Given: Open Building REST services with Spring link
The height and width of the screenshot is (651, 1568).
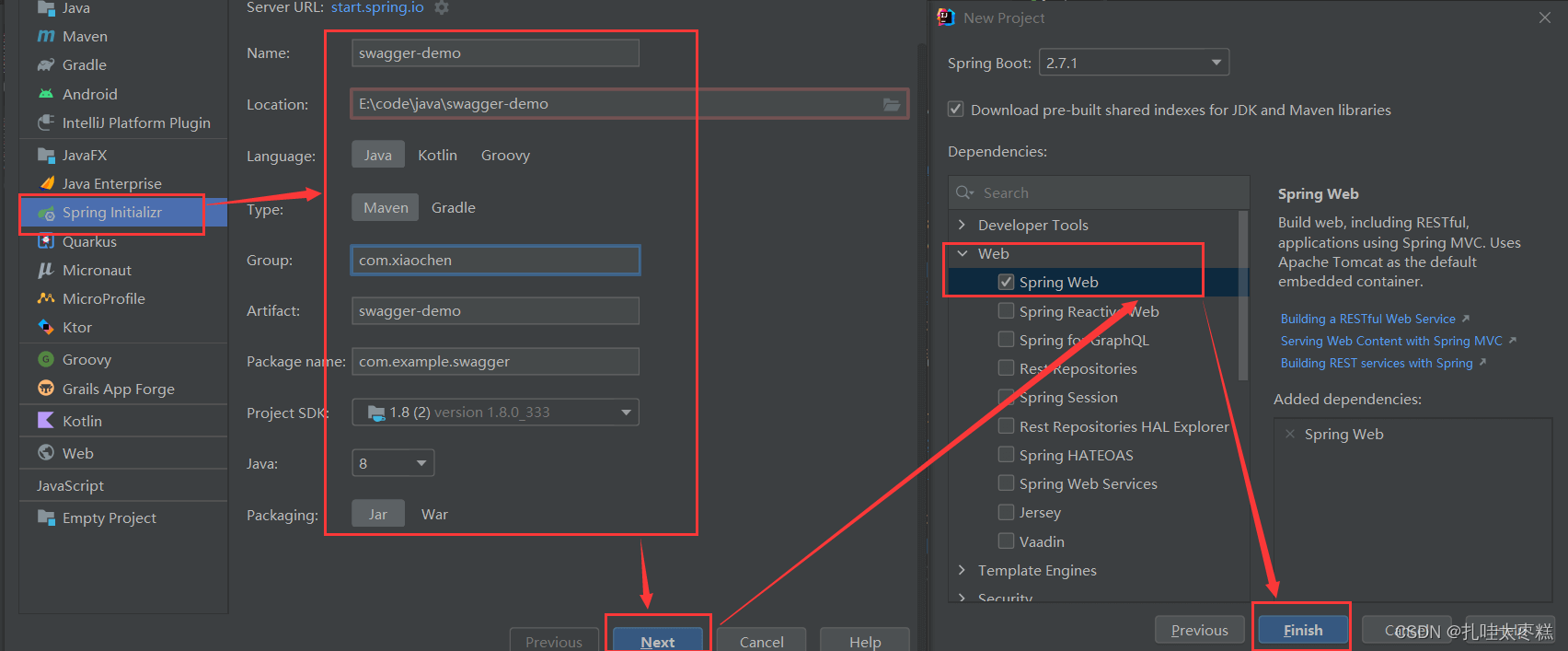Looking at the screenshot, I should 1377,363.
